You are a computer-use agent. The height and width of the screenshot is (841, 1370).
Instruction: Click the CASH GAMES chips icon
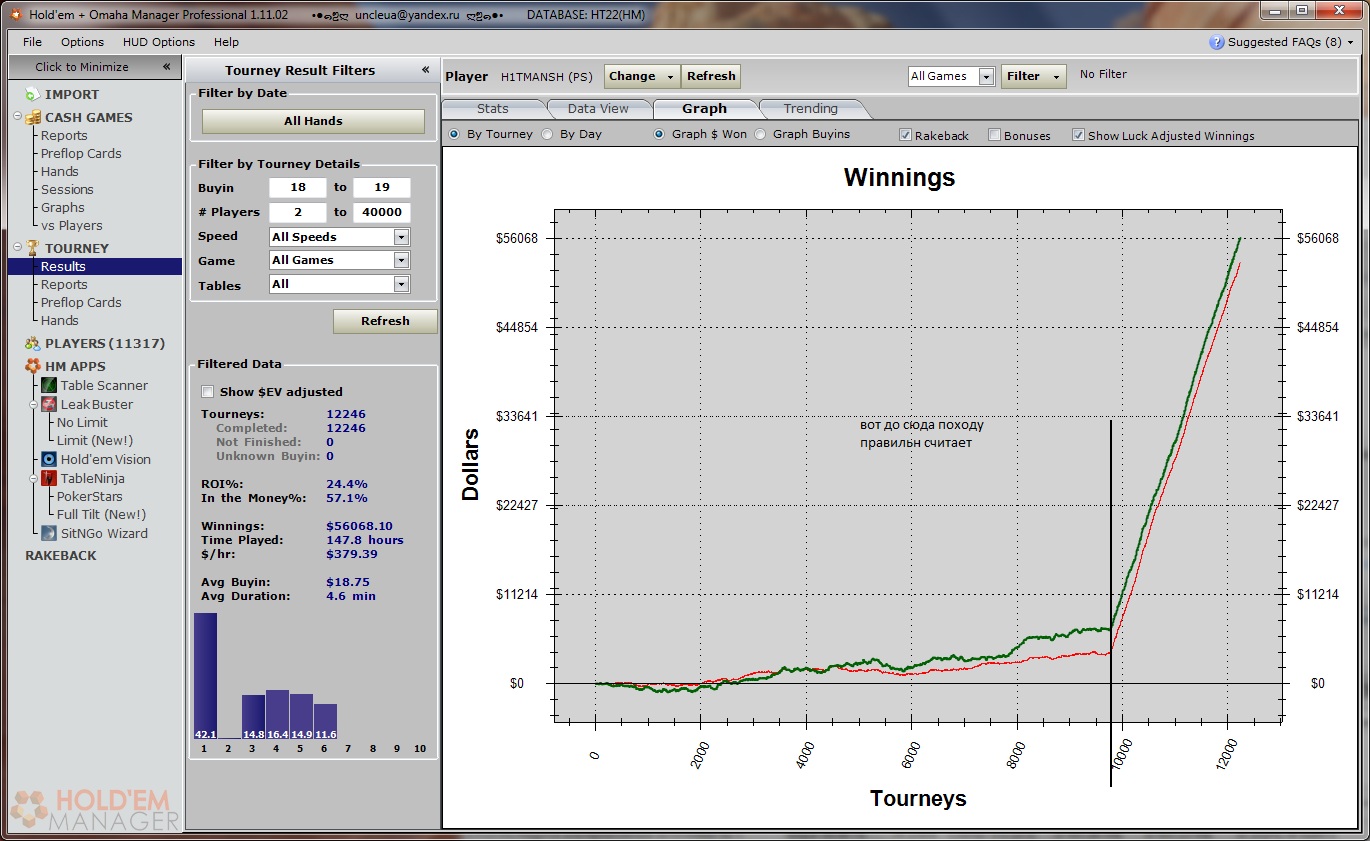click(33, 117)
